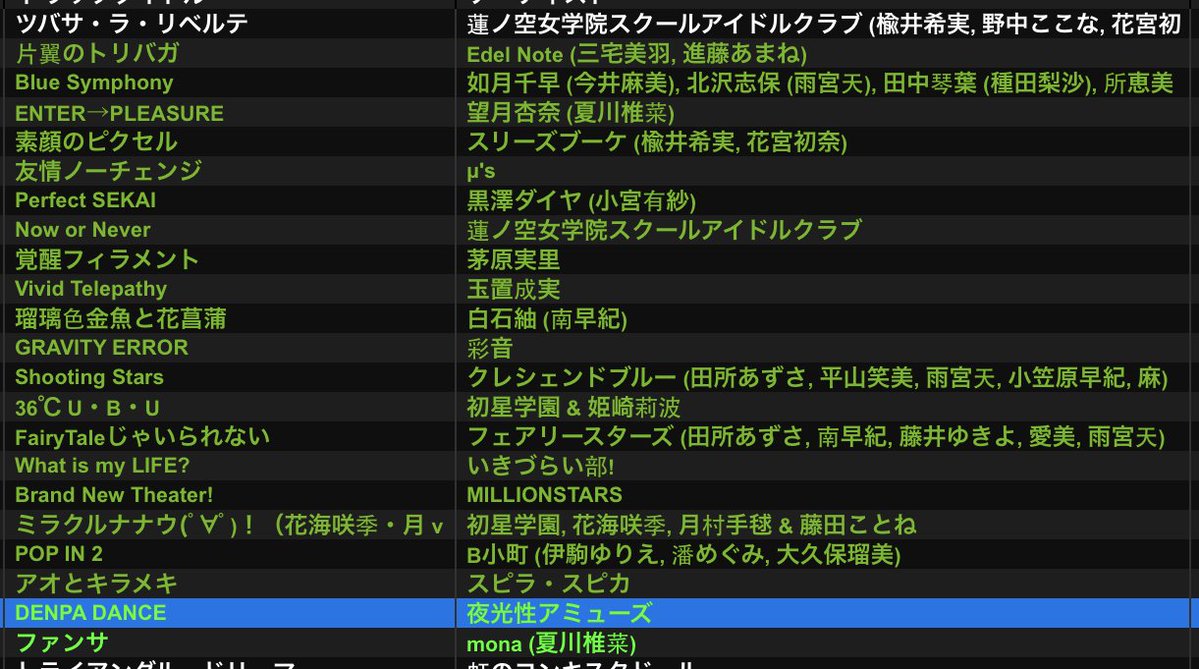
Task: Select the ミラクルナナウ song title
Action: click(229, 525)
